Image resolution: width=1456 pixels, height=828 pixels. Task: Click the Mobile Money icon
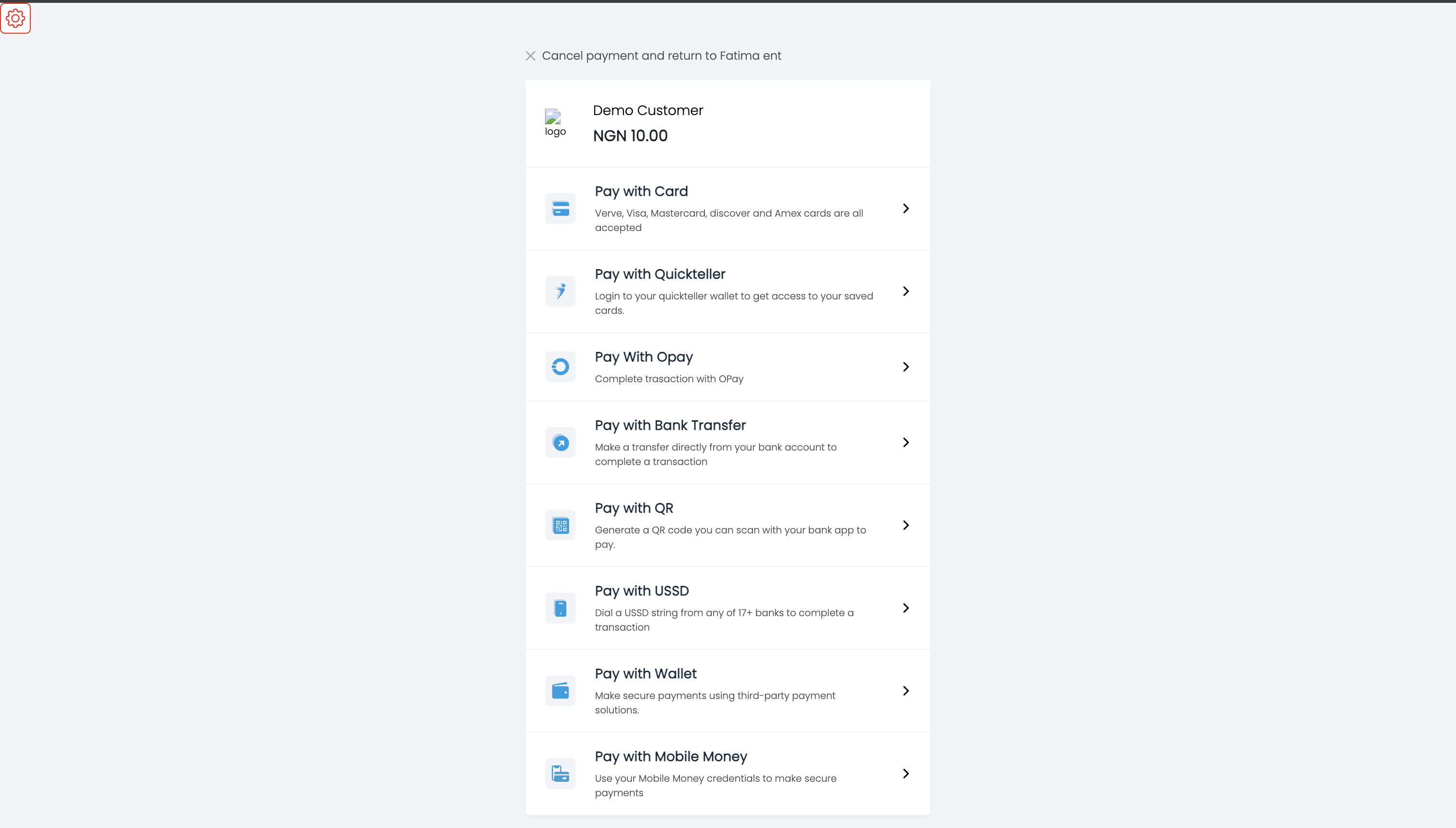(x=560, y=774)
